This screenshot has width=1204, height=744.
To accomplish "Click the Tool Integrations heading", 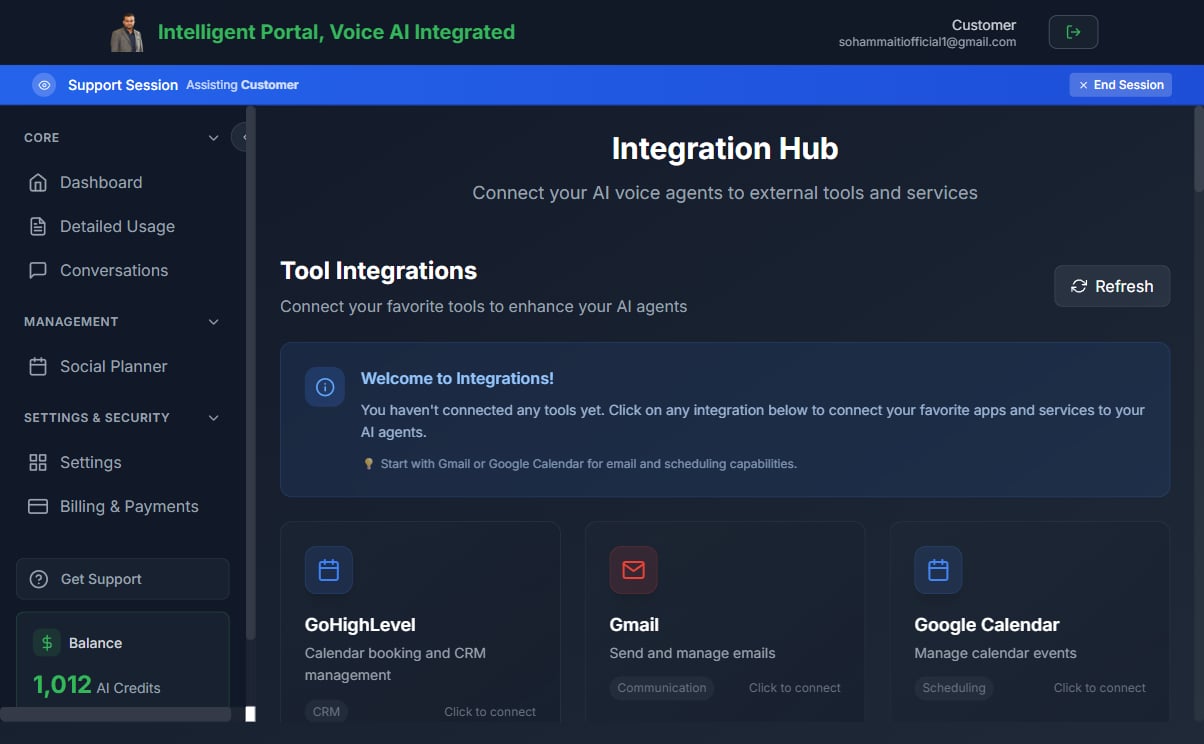I will [379, 271].
